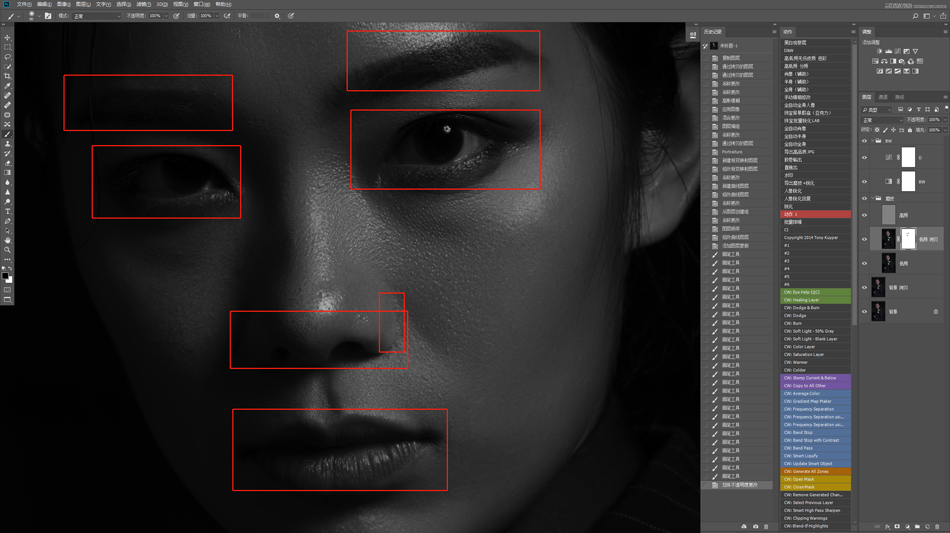Select the Rectangular Marquee tool
The width and height of the screenshot is (950, 533).
click(x=7, y=47)
